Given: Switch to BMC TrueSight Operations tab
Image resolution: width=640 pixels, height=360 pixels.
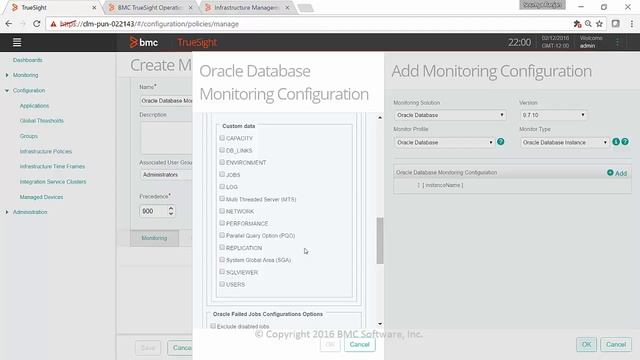Looking at the screenshot, I should pyautogui.click(x=149, y=7).
